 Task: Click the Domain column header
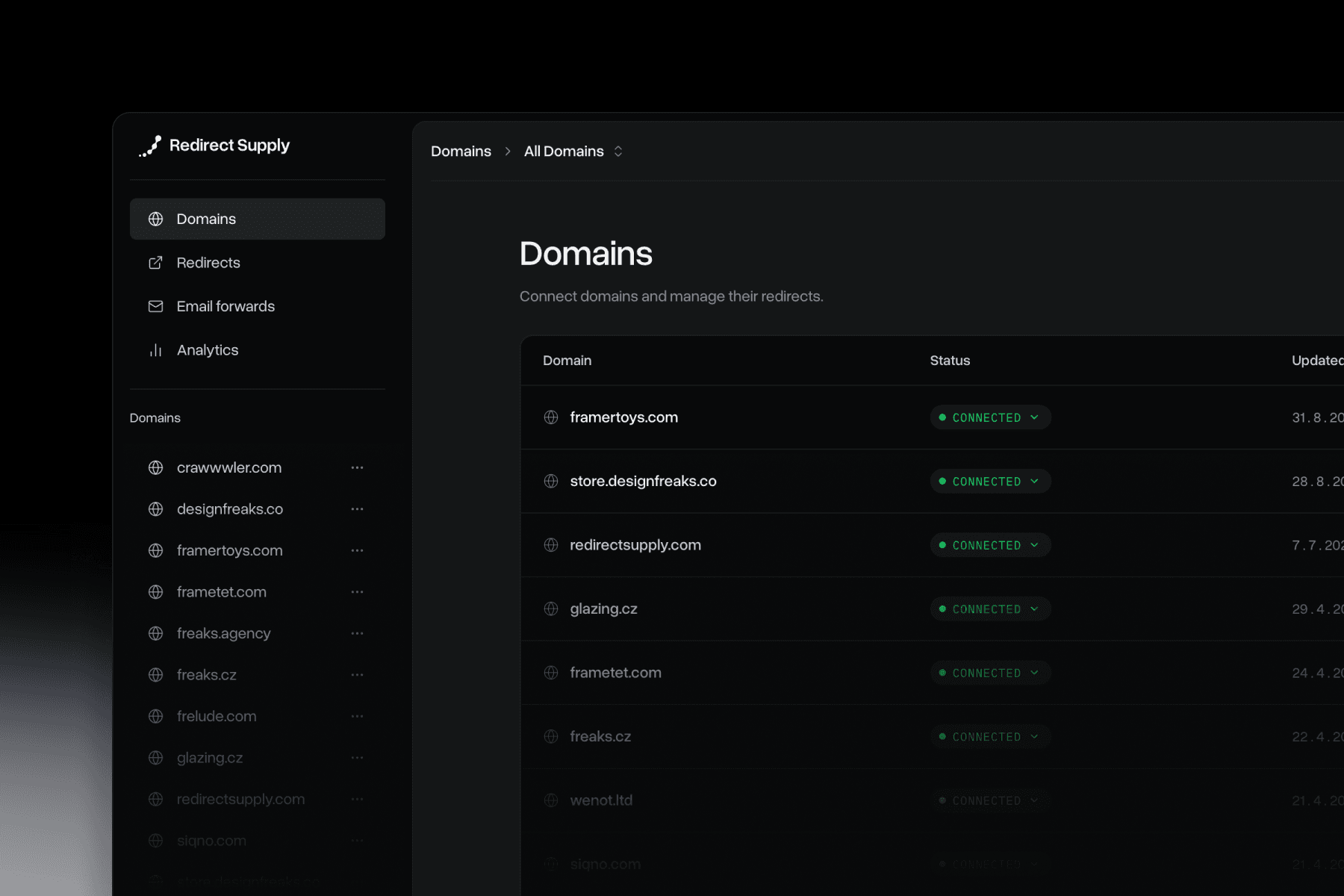point(567,361)
